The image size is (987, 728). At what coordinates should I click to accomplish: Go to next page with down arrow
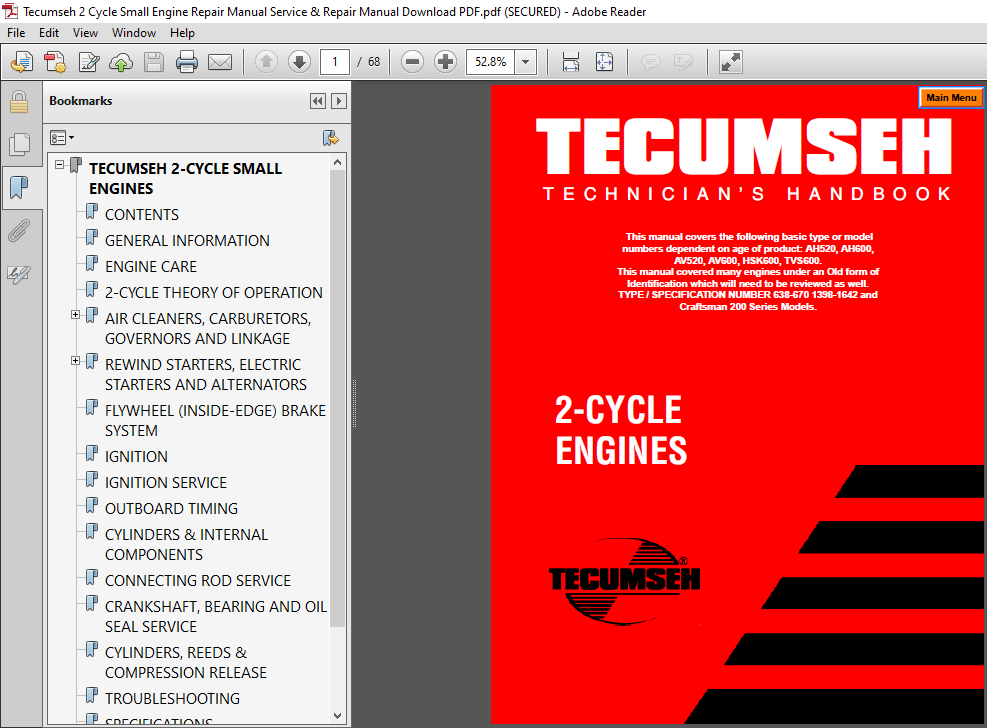pyautogui.click(x=300, y=62)
